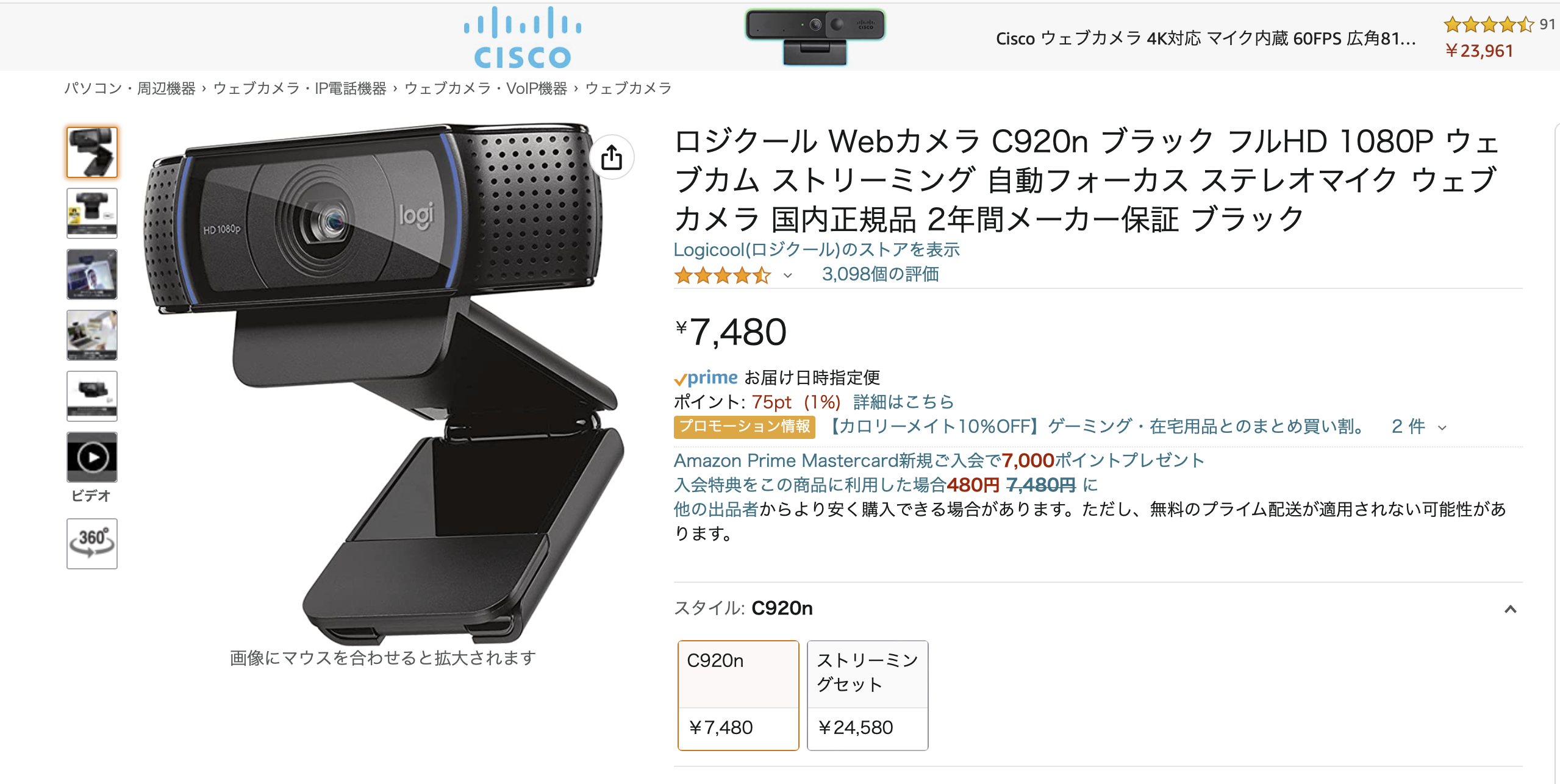Go to ウェブカメラ・IP電話機器 breadcrumb
1560x784 pixels.
pos(299,88)
